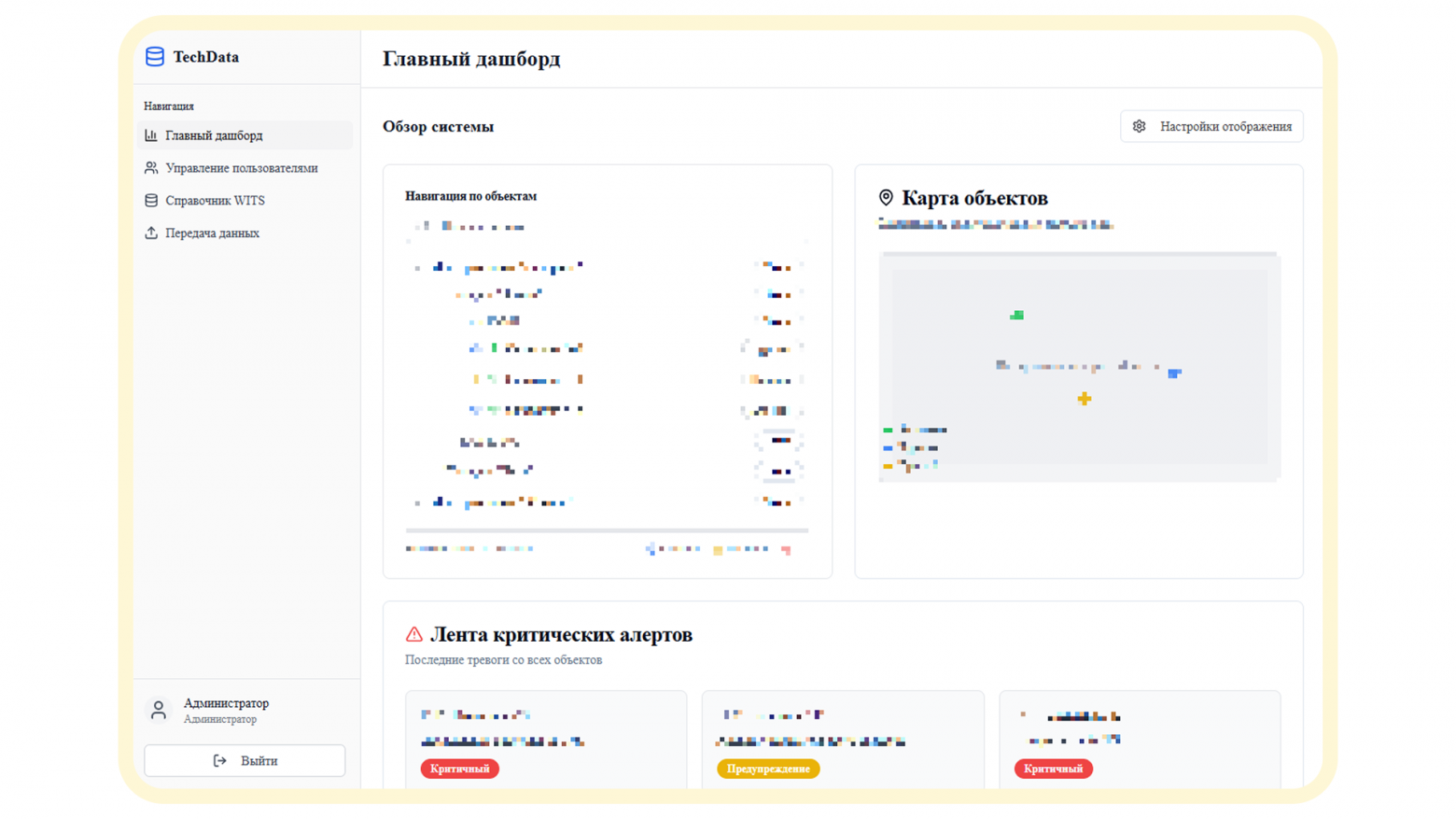Click the TechData brand name
The height and width of the screenshot is (819, 1456).
click(x=206, y=57)
